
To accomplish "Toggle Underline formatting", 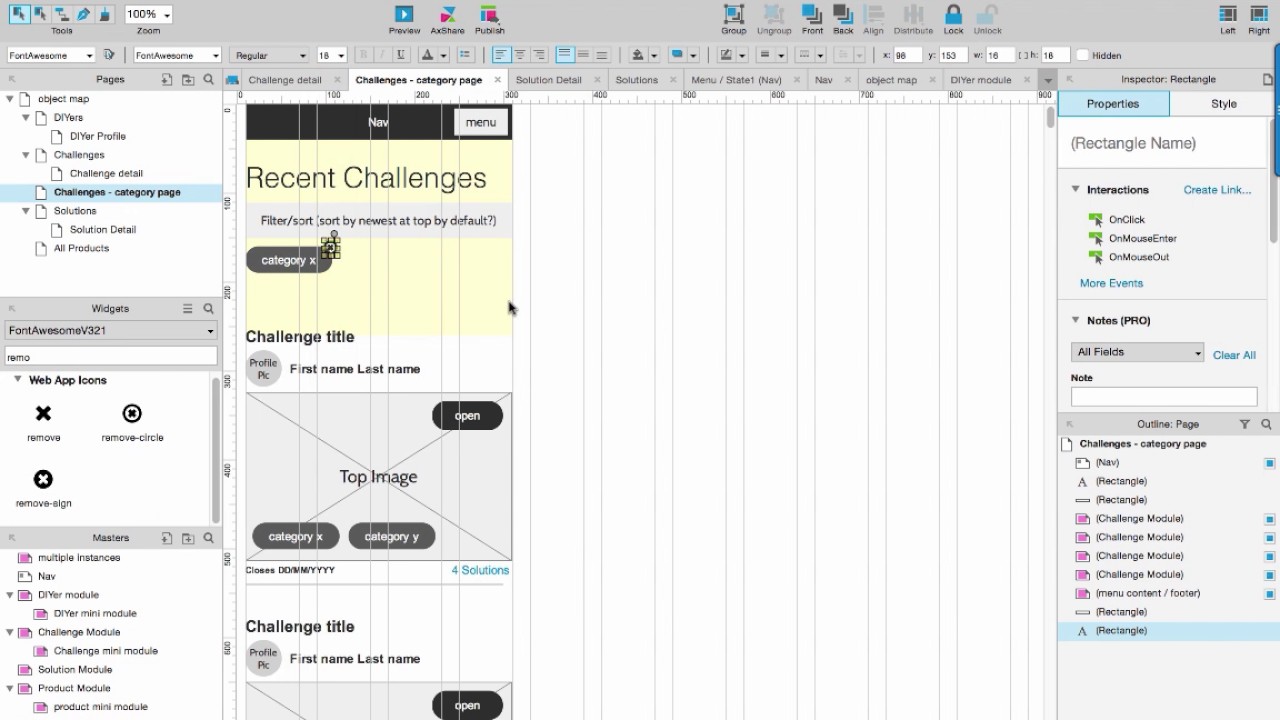I will pos(401,55).
